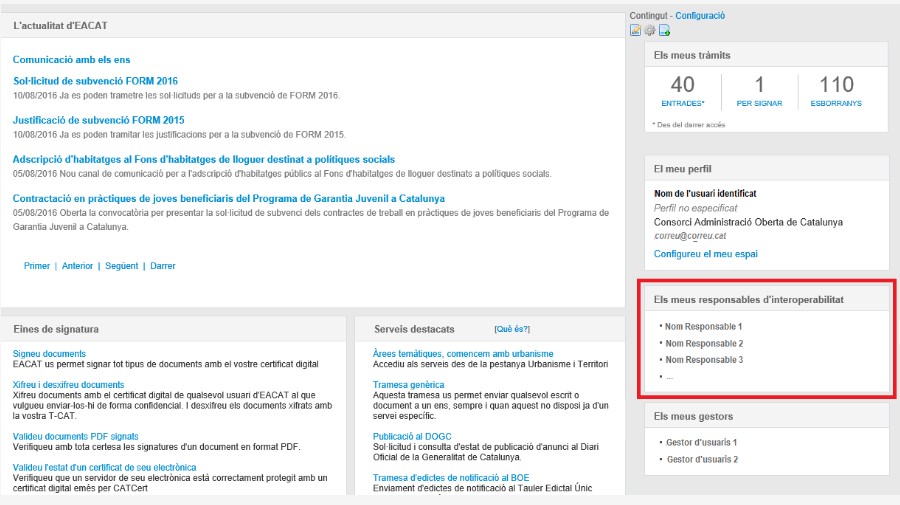900x505 pixels.
Task: Click the gear settings icon
Action: [x=649, y=30]
